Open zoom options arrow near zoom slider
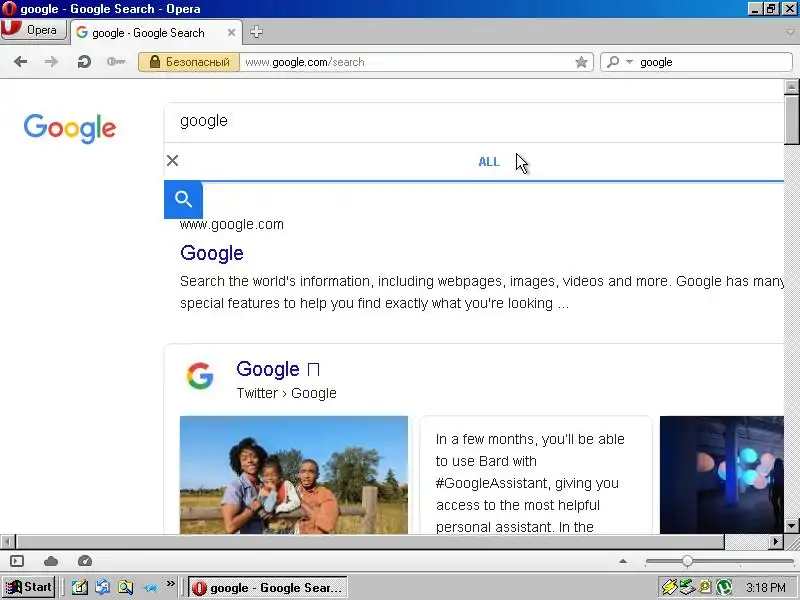800x600 pixels. coord(622,561)
